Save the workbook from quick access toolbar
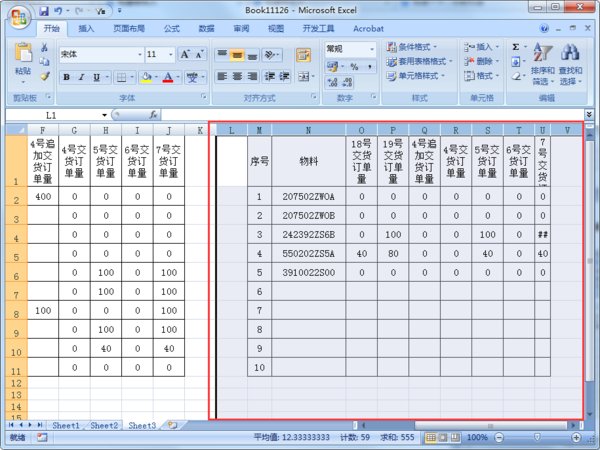Image resolution: width=600 pixels, height=450 pixels. (44, 11)
